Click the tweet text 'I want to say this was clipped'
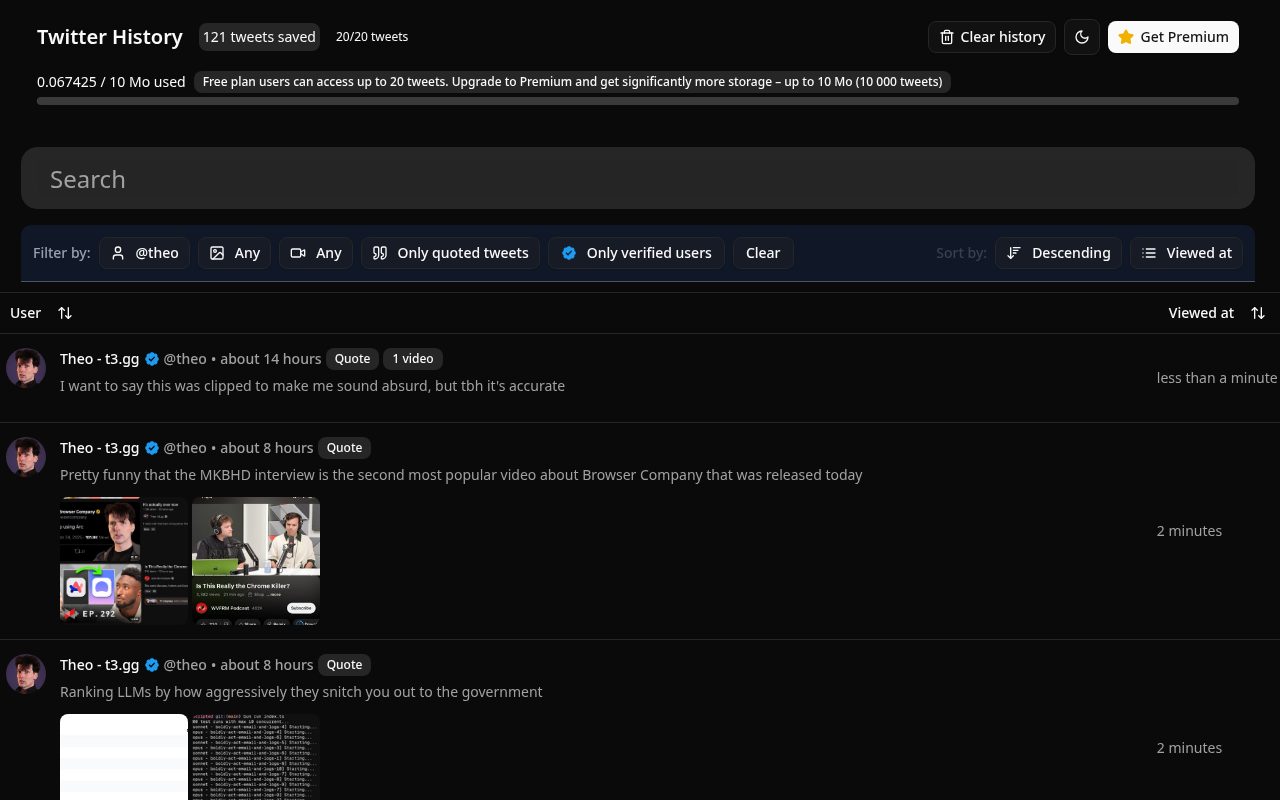This screenshot has width=1280, height=800. 312,386
